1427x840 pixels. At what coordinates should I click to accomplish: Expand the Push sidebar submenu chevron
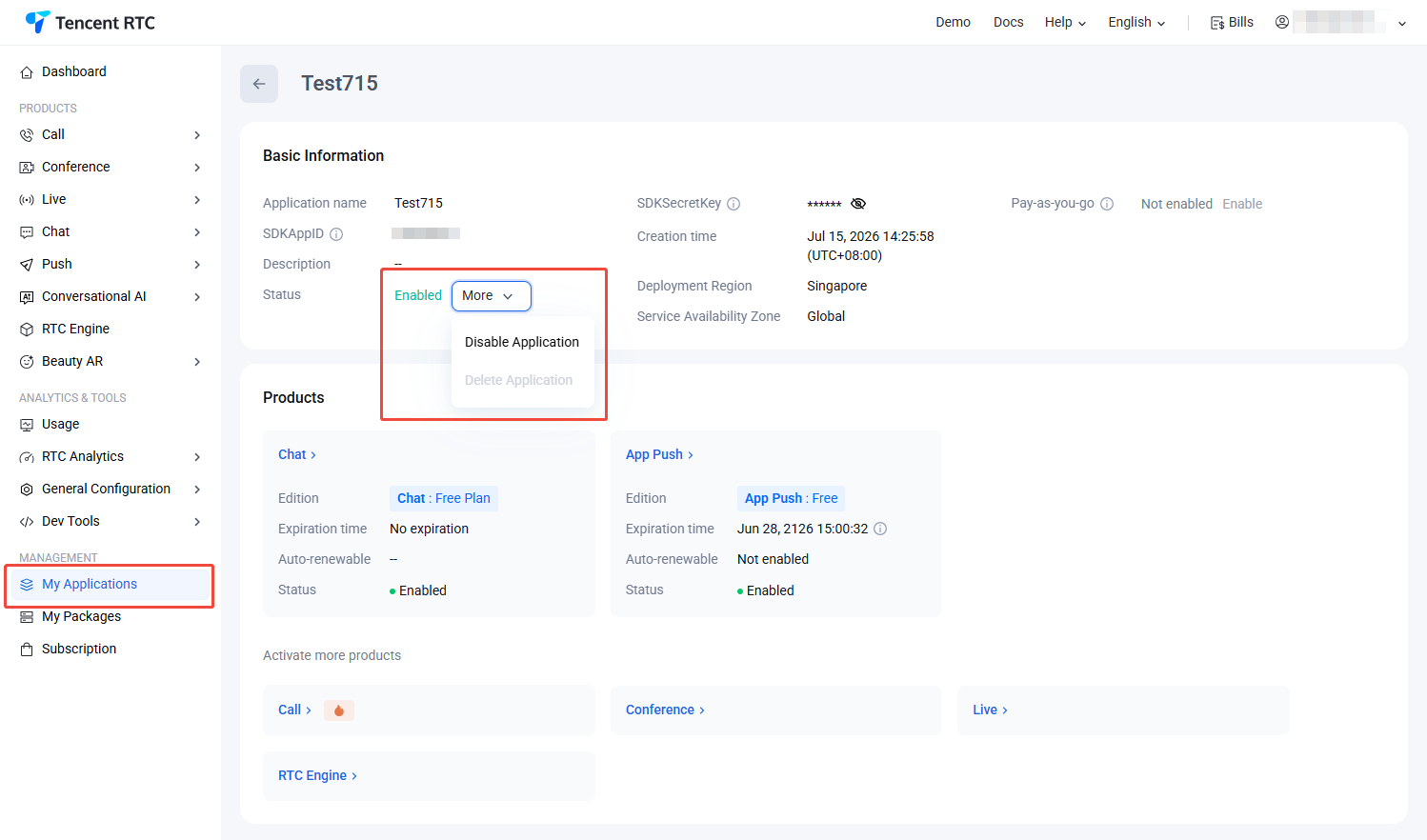197,265
